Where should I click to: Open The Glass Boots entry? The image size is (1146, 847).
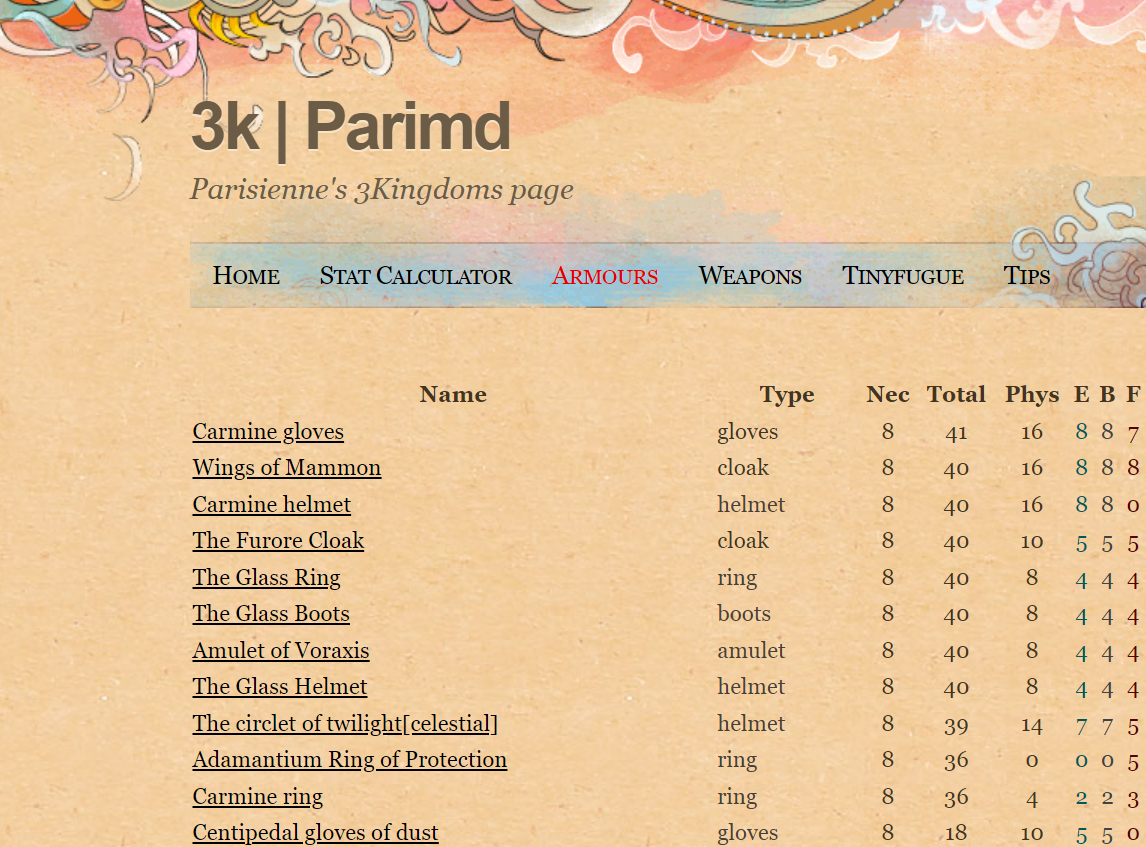click(x=271, y=614)
